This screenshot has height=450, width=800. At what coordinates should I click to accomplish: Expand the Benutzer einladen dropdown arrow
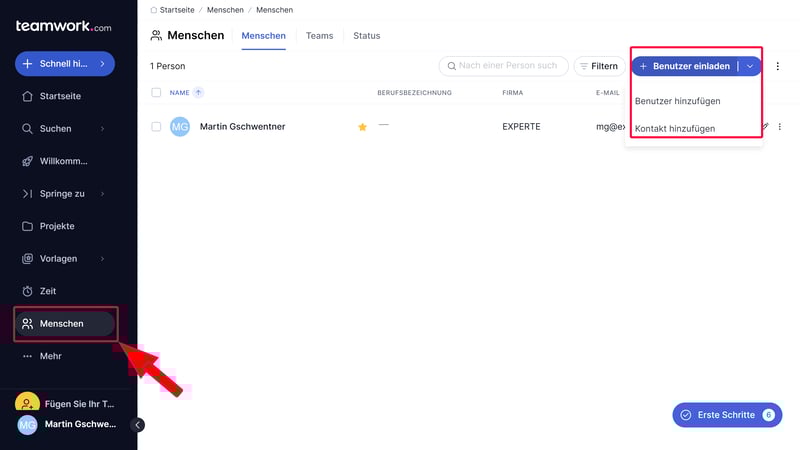[x=750, y=66]
